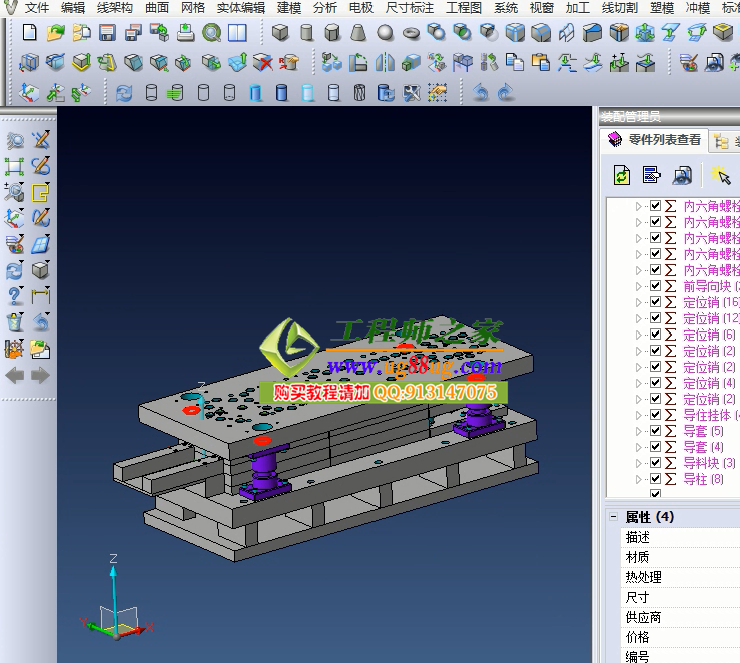Select the cone primitive tool
This screenshot has width=740, height=663.
[x=359, y=33]
